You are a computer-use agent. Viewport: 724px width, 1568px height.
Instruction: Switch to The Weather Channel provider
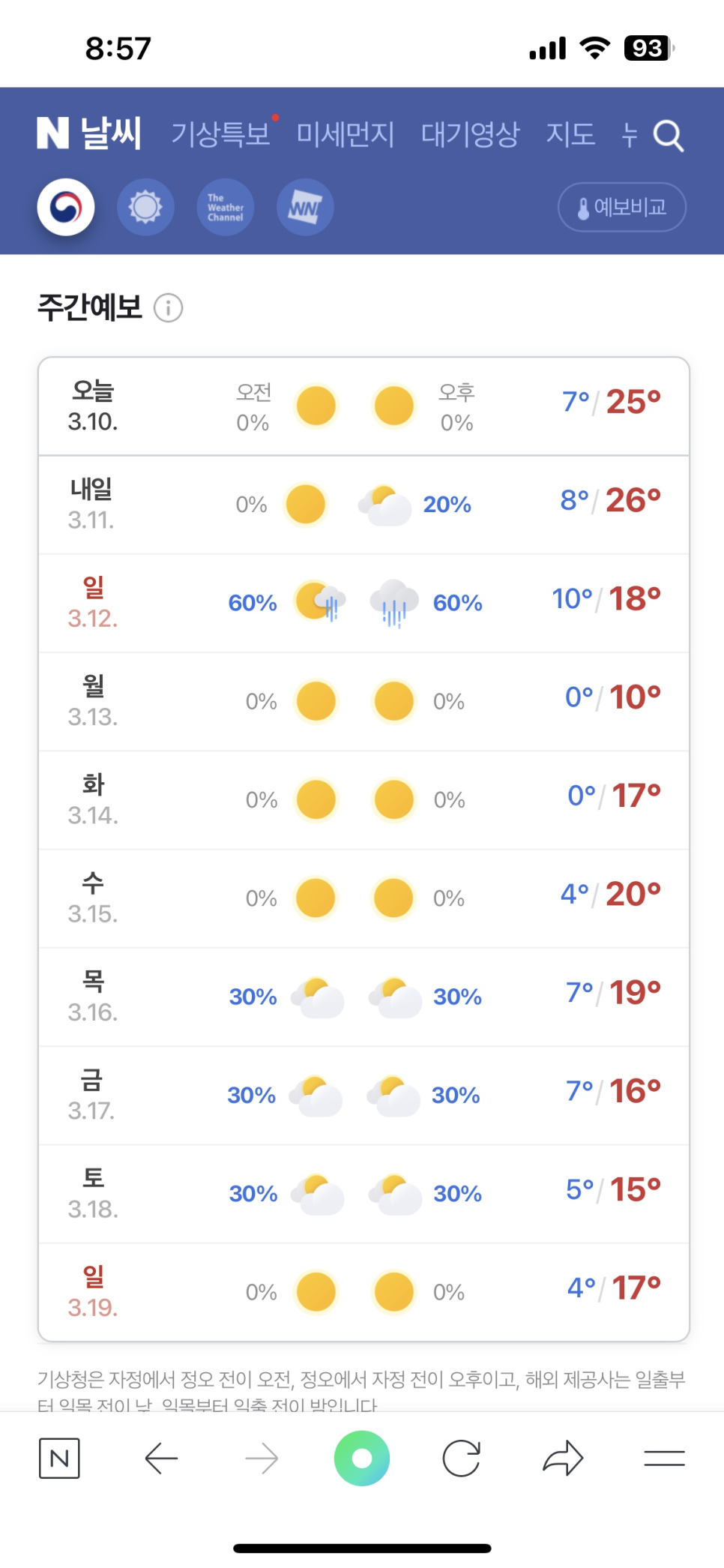click(x=226, y=207)
